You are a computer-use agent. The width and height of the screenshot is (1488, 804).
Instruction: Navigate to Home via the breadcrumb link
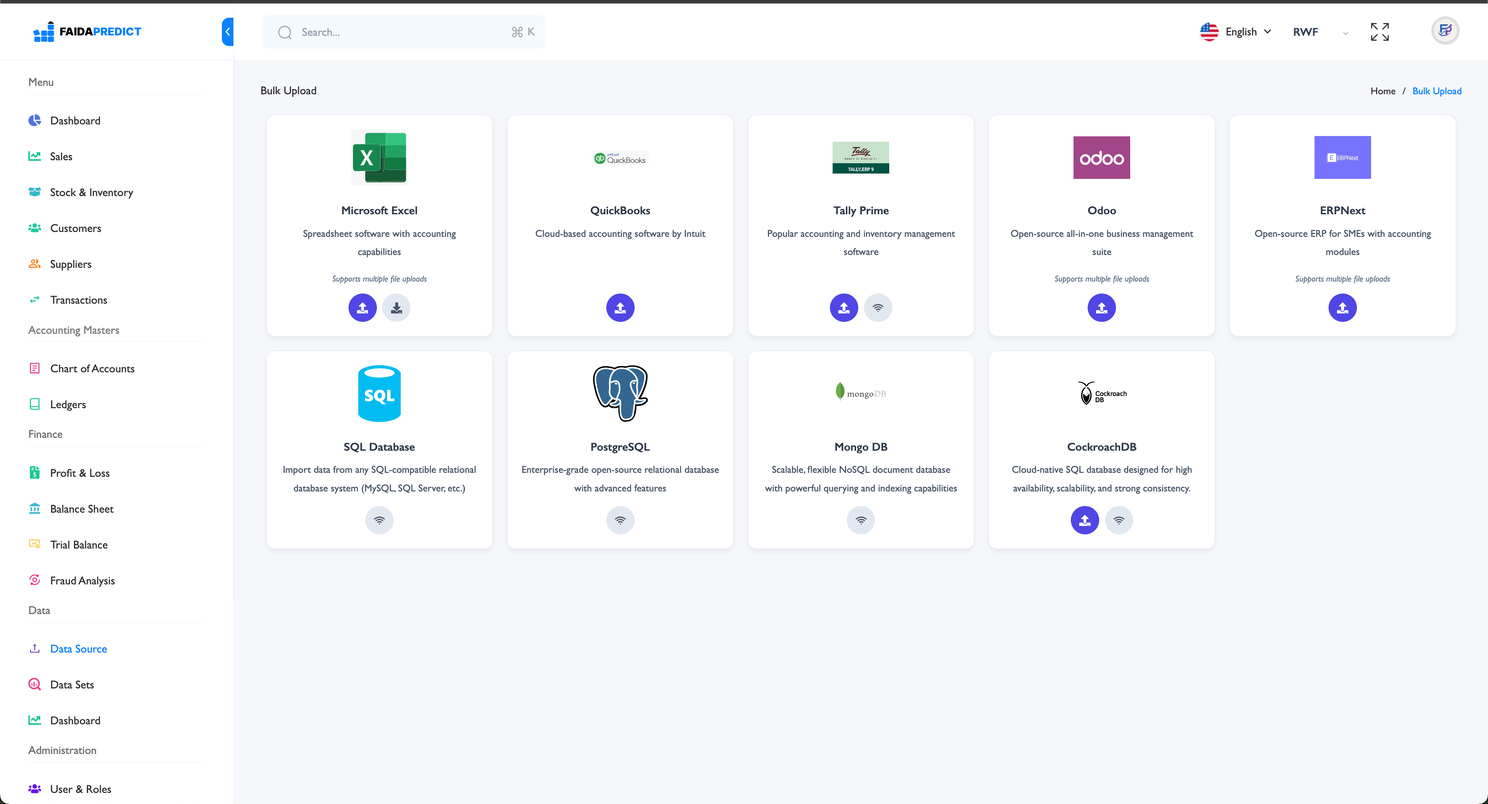(x=1382, y=90)
